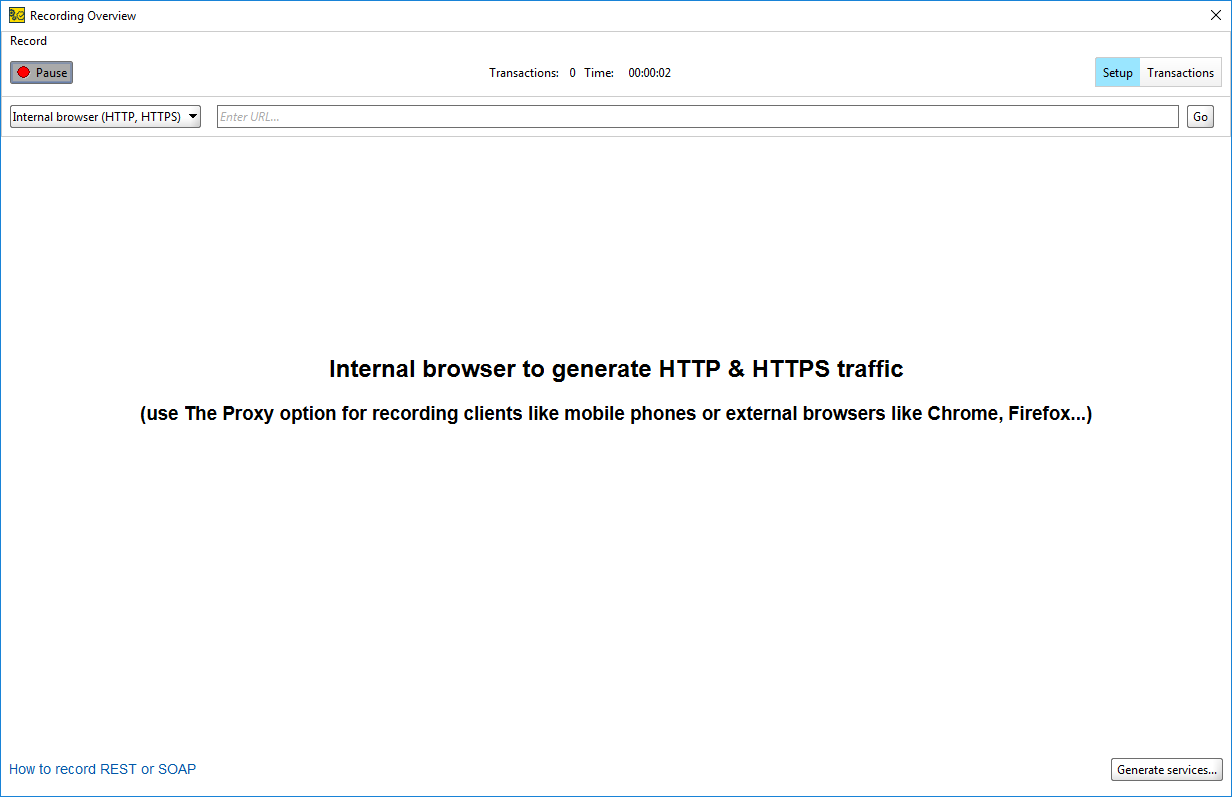Image resolution: width=1232 pixels, height=797 pixels.
Task: Click the Internal browser traffic heading text
Action: click(616, 369)
